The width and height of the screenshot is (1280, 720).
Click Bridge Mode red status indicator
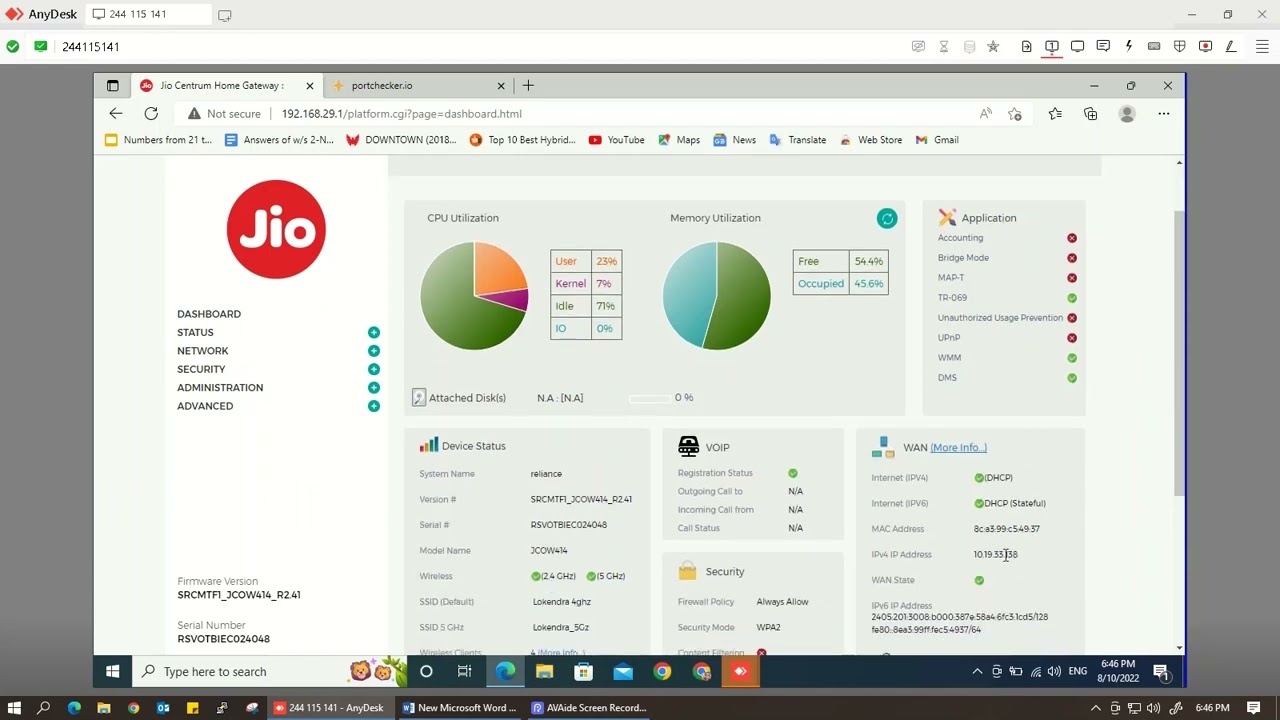point(1072,258)
